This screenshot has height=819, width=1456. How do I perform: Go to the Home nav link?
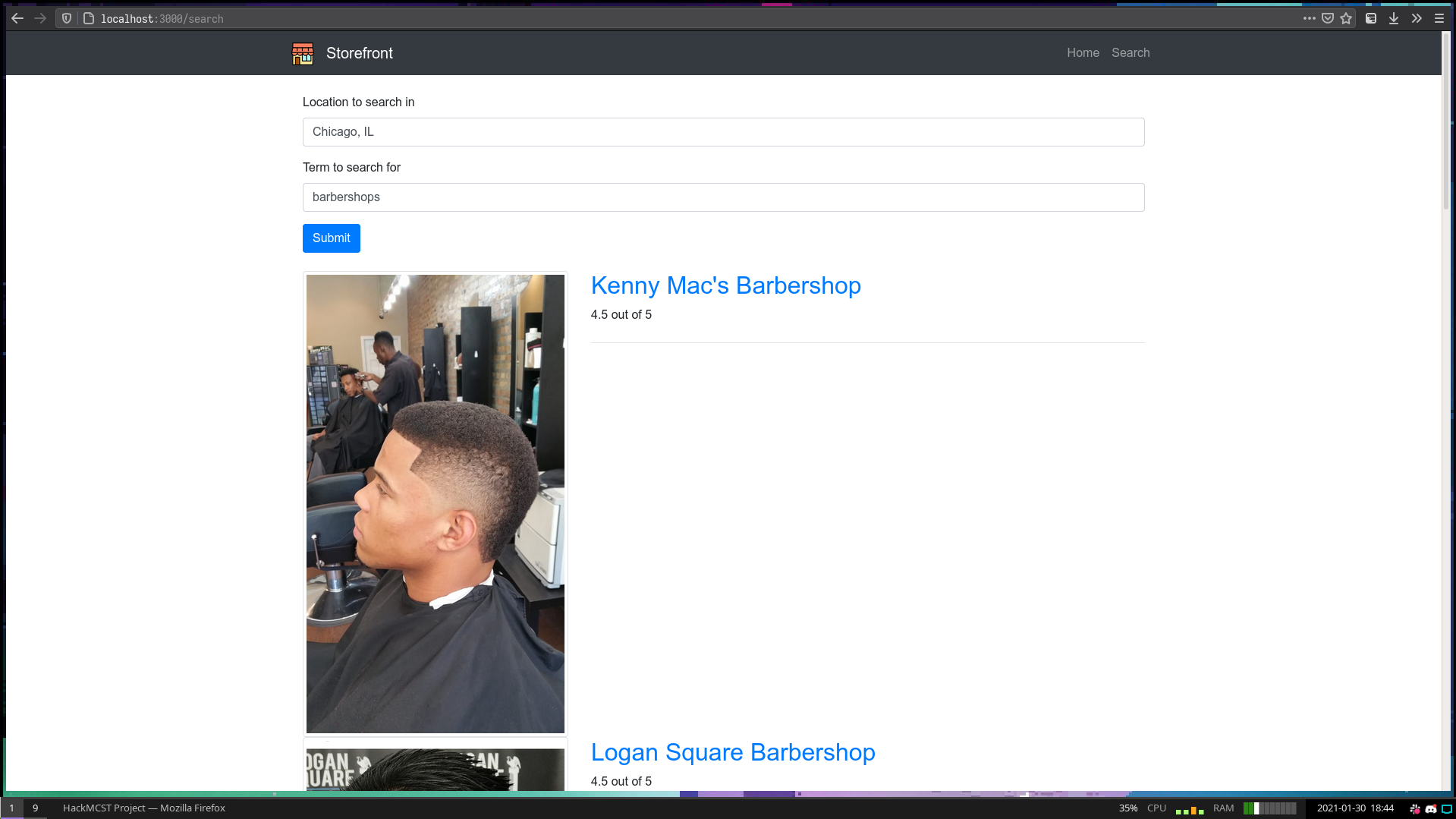pos(1083,52)
